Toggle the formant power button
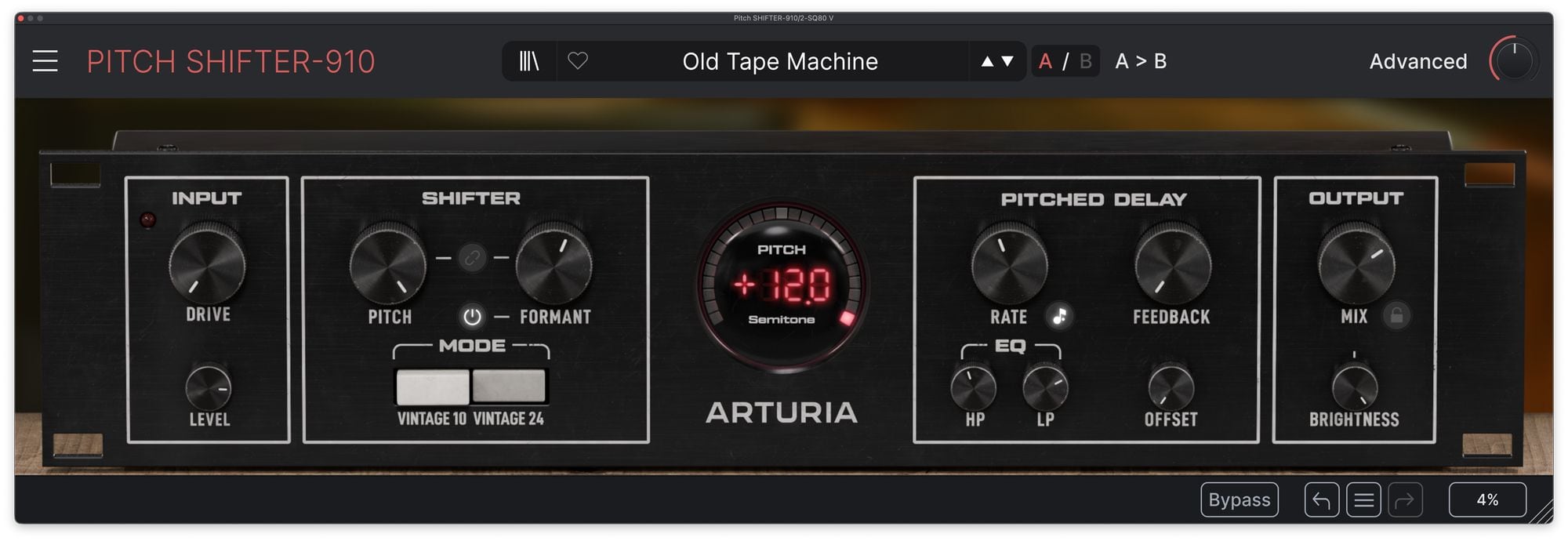1568x541 pixels. click(x=472, y=317)
